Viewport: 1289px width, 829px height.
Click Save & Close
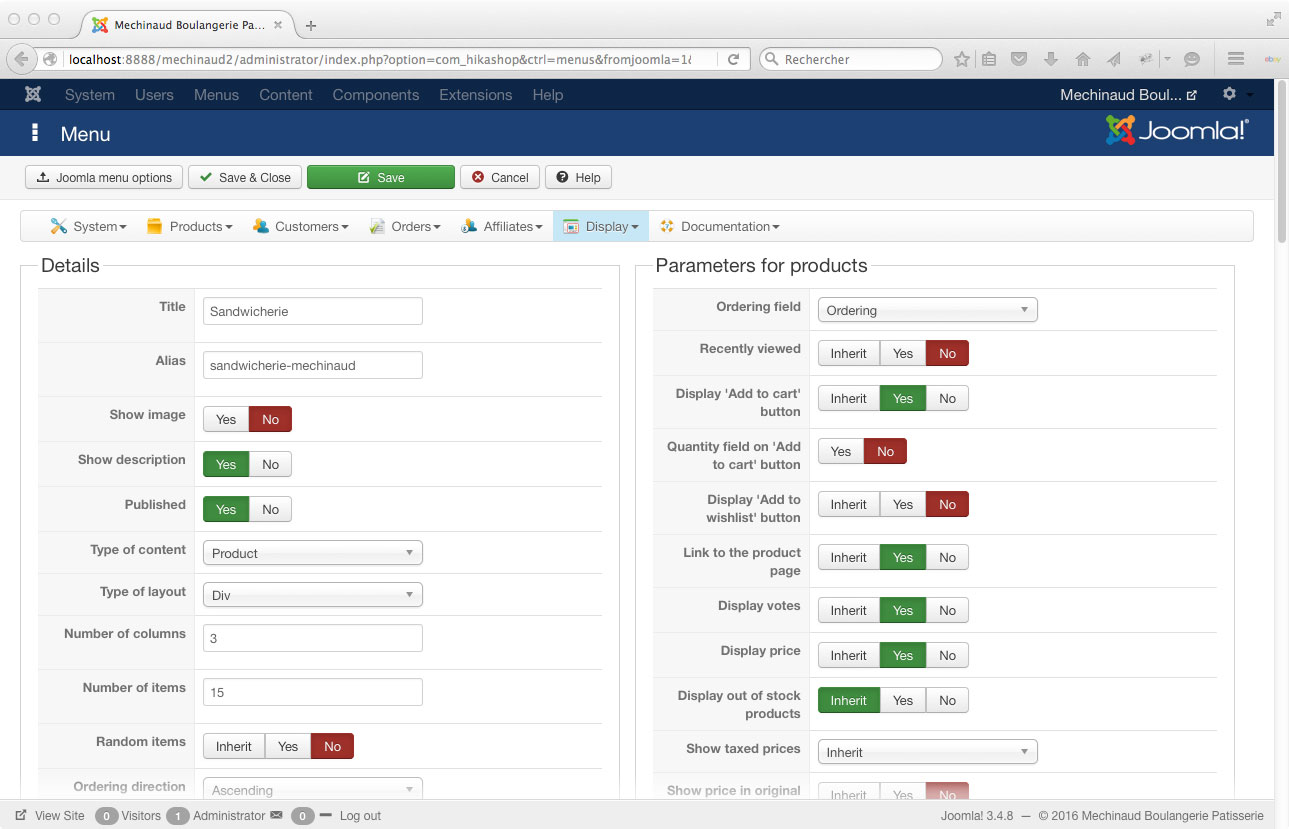(245, 177)
